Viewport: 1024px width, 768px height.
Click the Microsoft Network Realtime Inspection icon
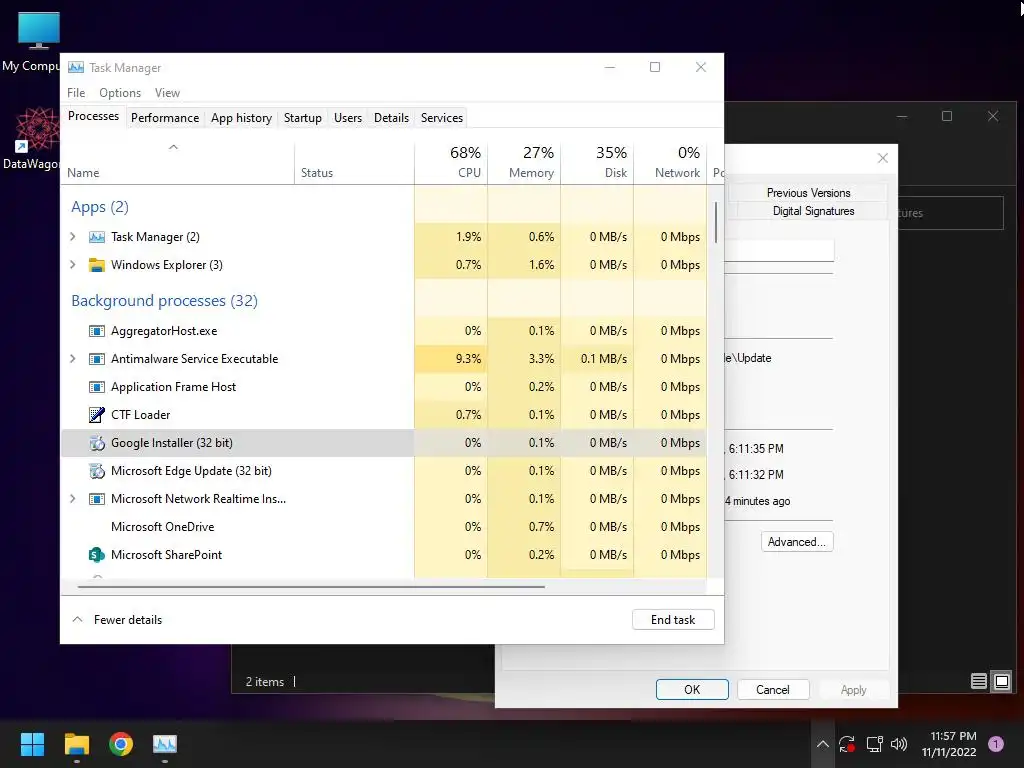click(x=97, y=499)
